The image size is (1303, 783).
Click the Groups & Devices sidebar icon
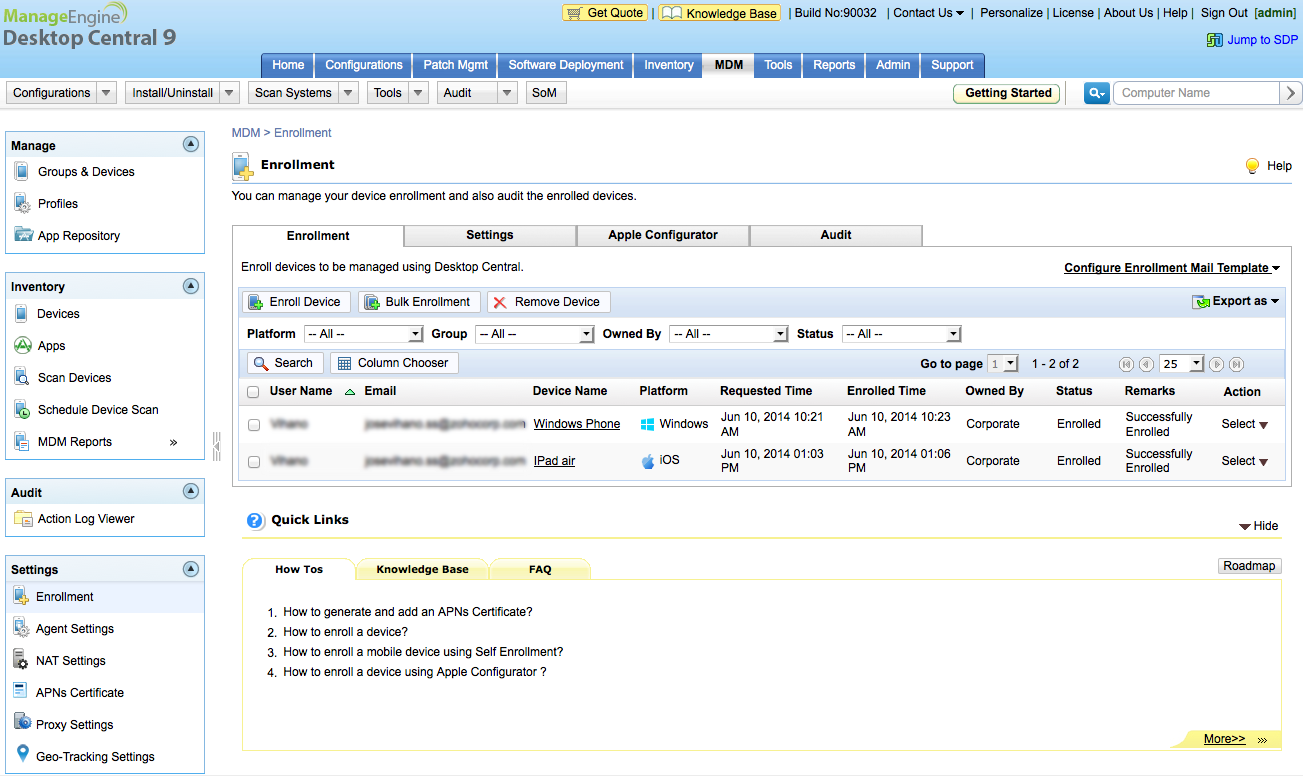pyautogui.click(x=22, y=172)
